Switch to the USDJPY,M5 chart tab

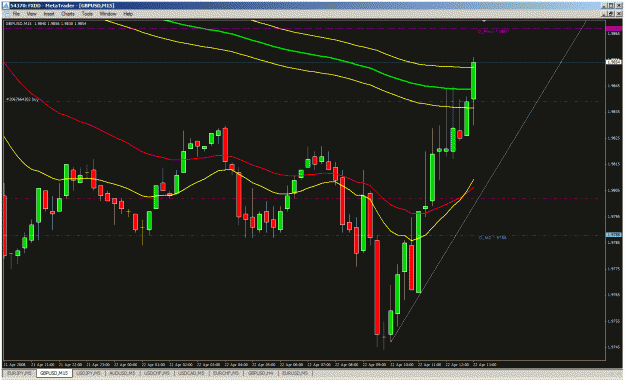88,373
